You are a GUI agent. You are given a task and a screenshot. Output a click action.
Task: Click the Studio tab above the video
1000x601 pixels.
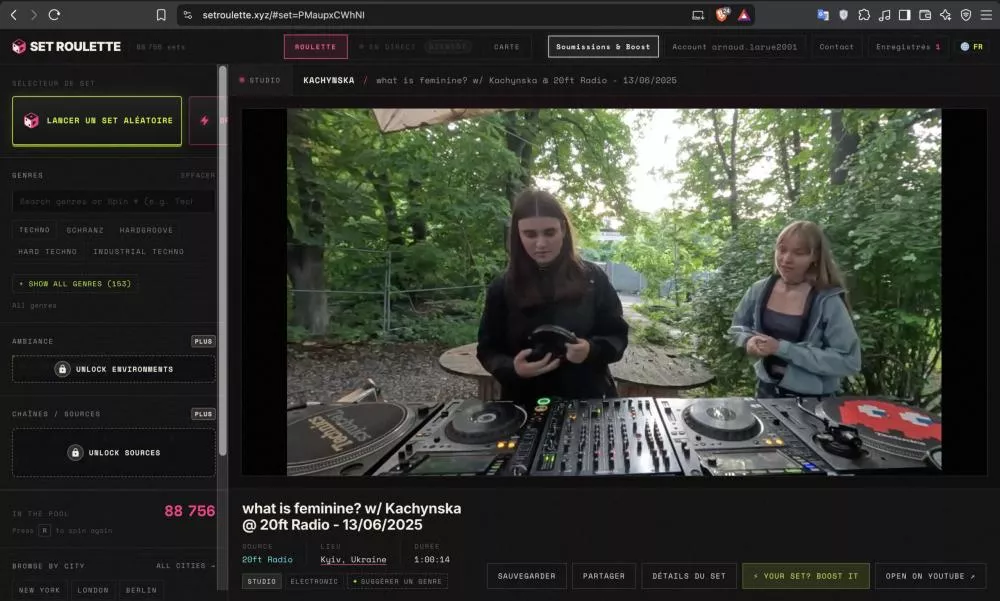[260, 80]
